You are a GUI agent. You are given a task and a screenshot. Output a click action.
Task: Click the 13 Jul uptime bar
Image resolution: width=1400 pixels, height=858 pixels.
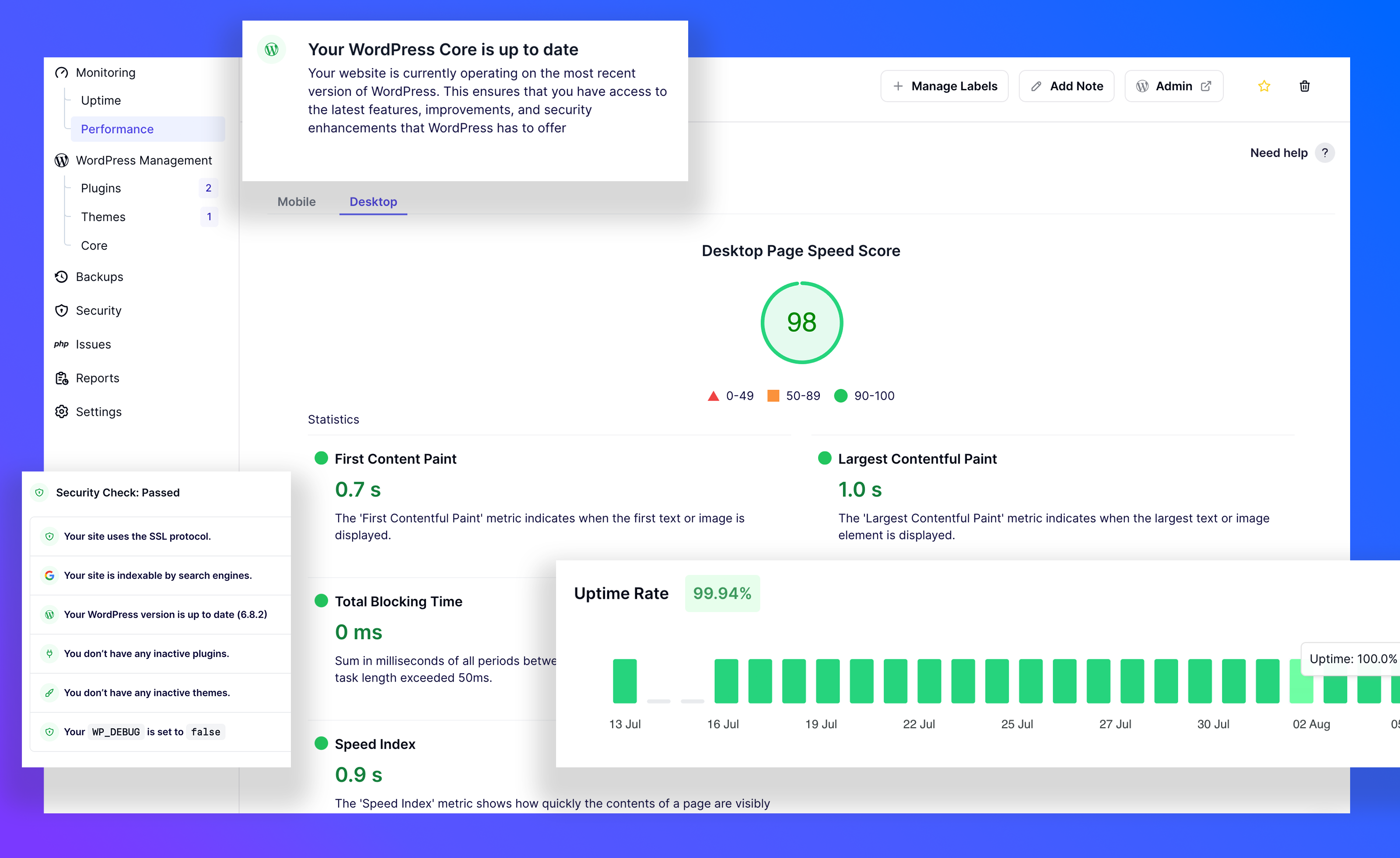click(x=624, y=681)
